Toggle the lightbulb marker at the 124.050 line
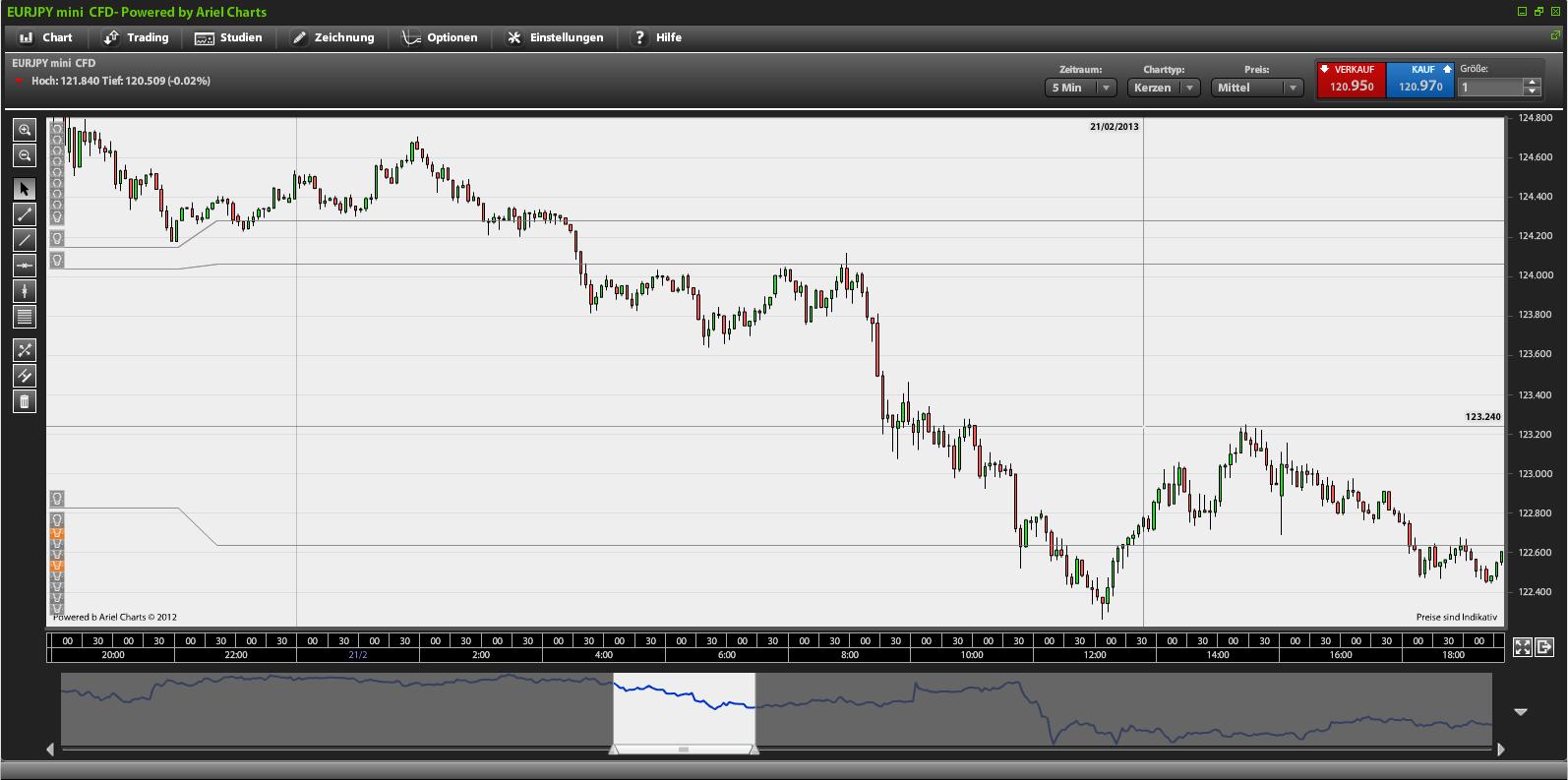The image size is (1568, 780). pyautogui.click(x=57, y=260)
